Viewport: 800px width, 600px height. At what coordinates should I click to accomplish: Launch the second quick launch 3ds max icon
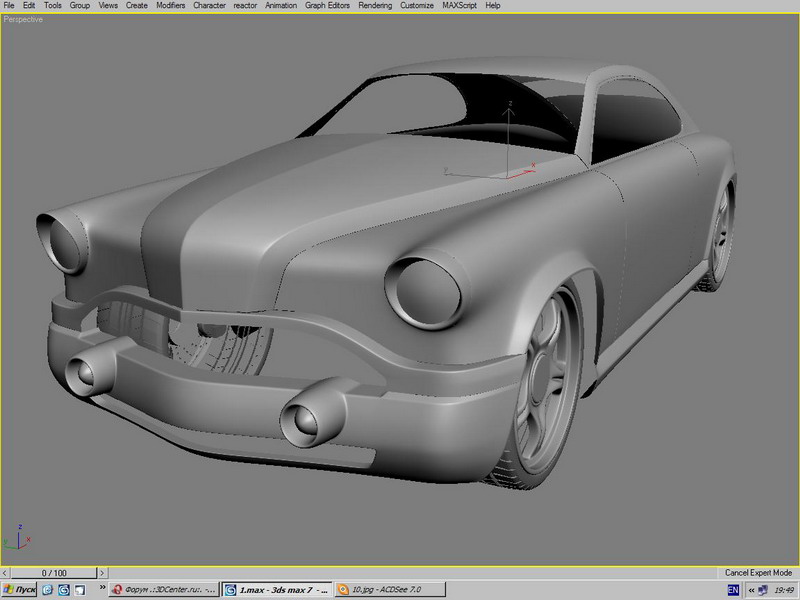[x=64, y=590]
